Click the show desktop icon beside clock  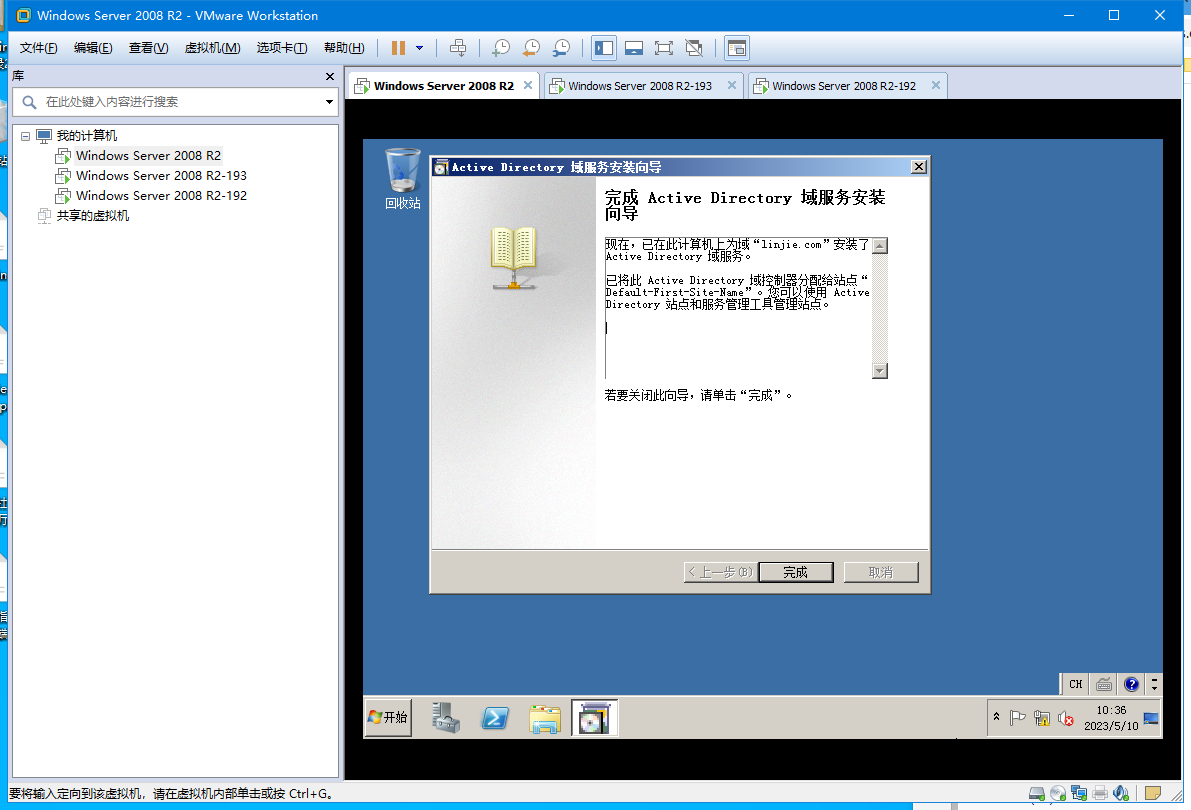(x=1151, y=718)
